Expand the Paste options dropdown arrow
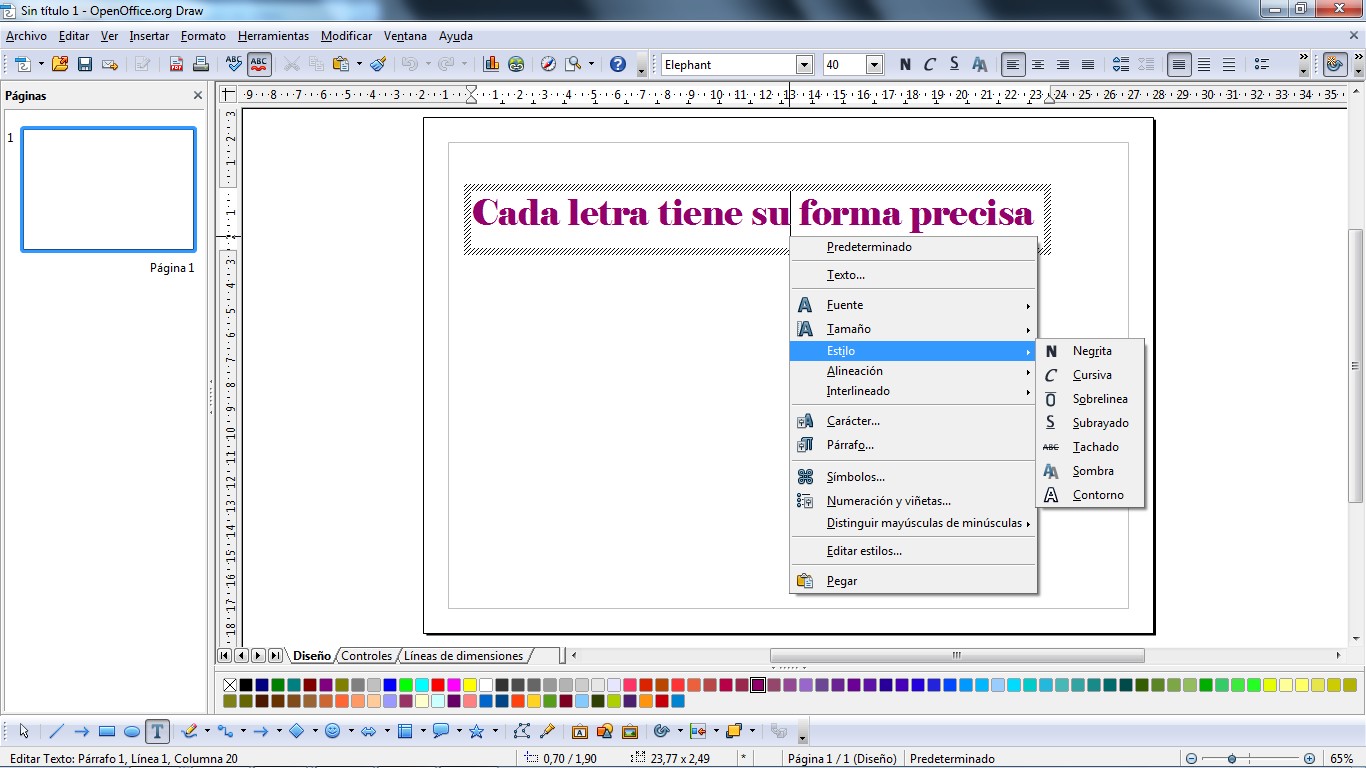1366x768 pixels. 359,64
